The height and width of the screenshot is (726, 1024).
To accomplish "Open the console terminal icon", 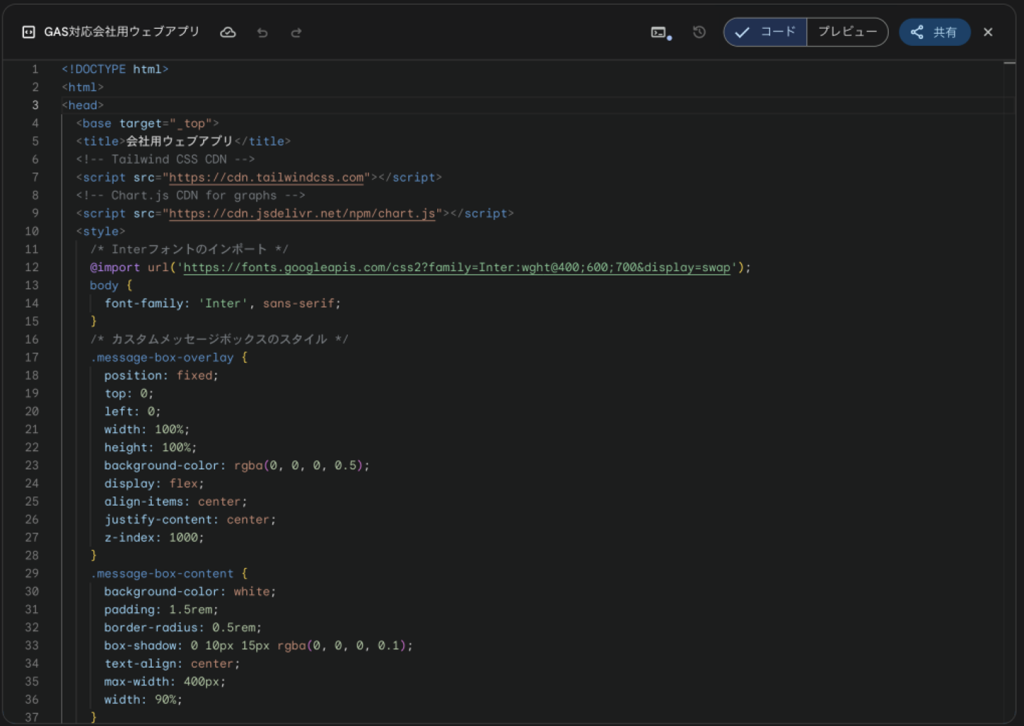I will click(659, 32).
